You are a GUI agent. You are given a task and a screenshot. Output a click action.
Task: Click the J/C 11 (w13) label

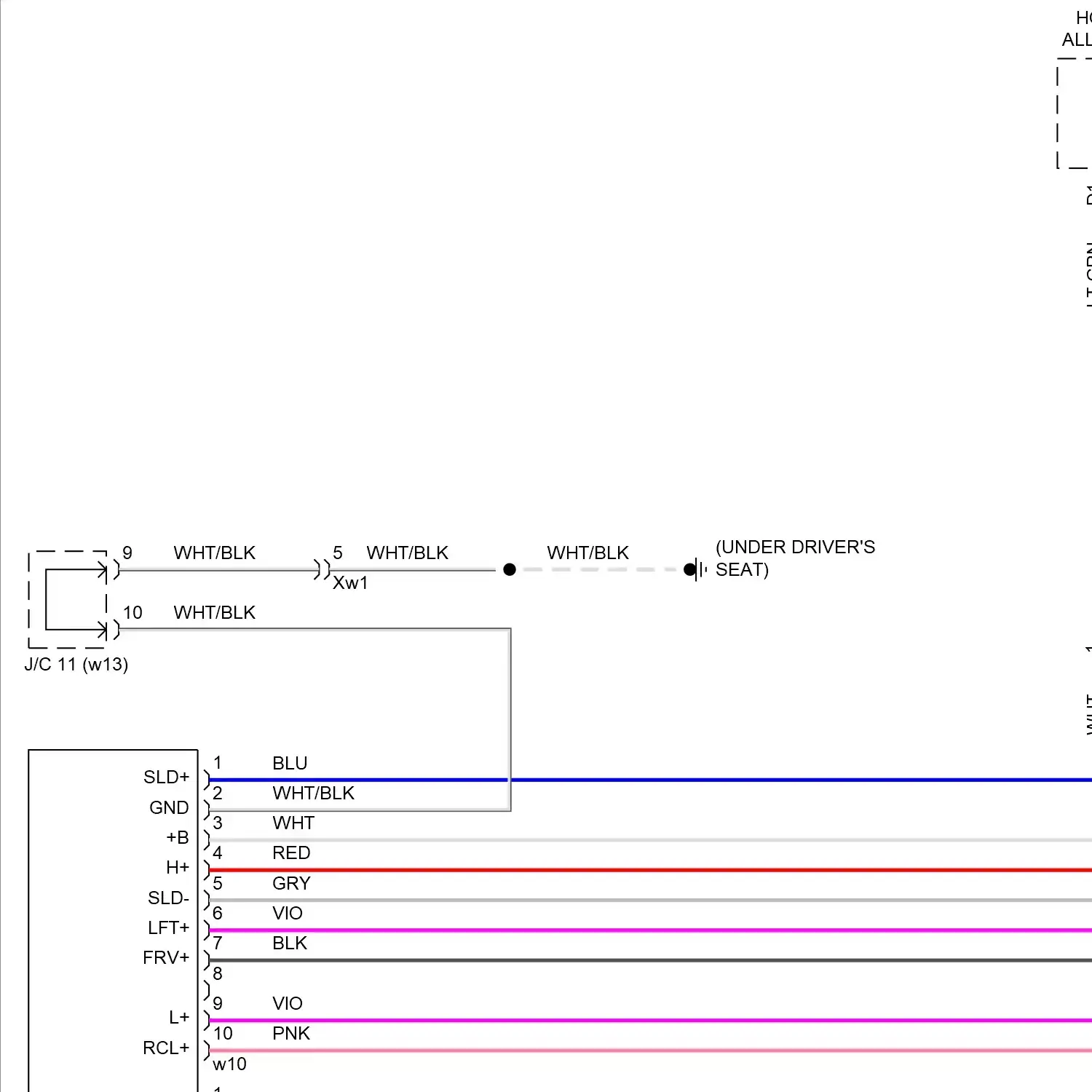76,665
